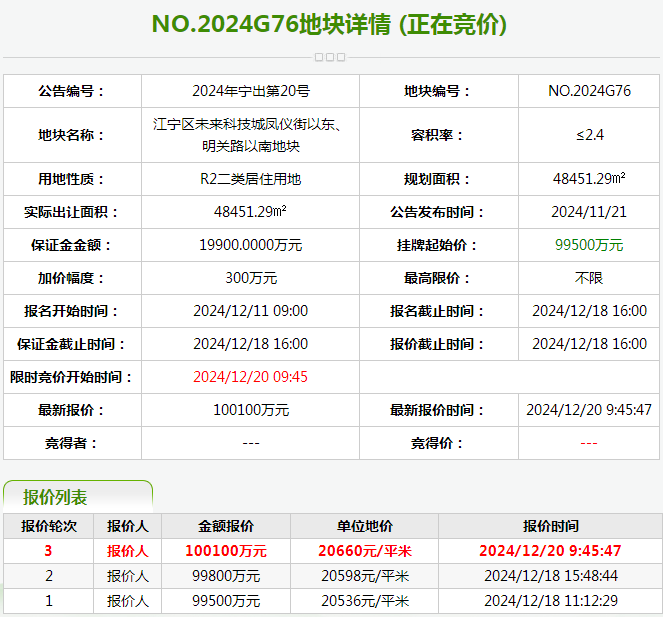Screen dimensions: 663x617
Task: Select the announcement date 2024/11/21
Action: pyautogui.click(x=589, y=212)
